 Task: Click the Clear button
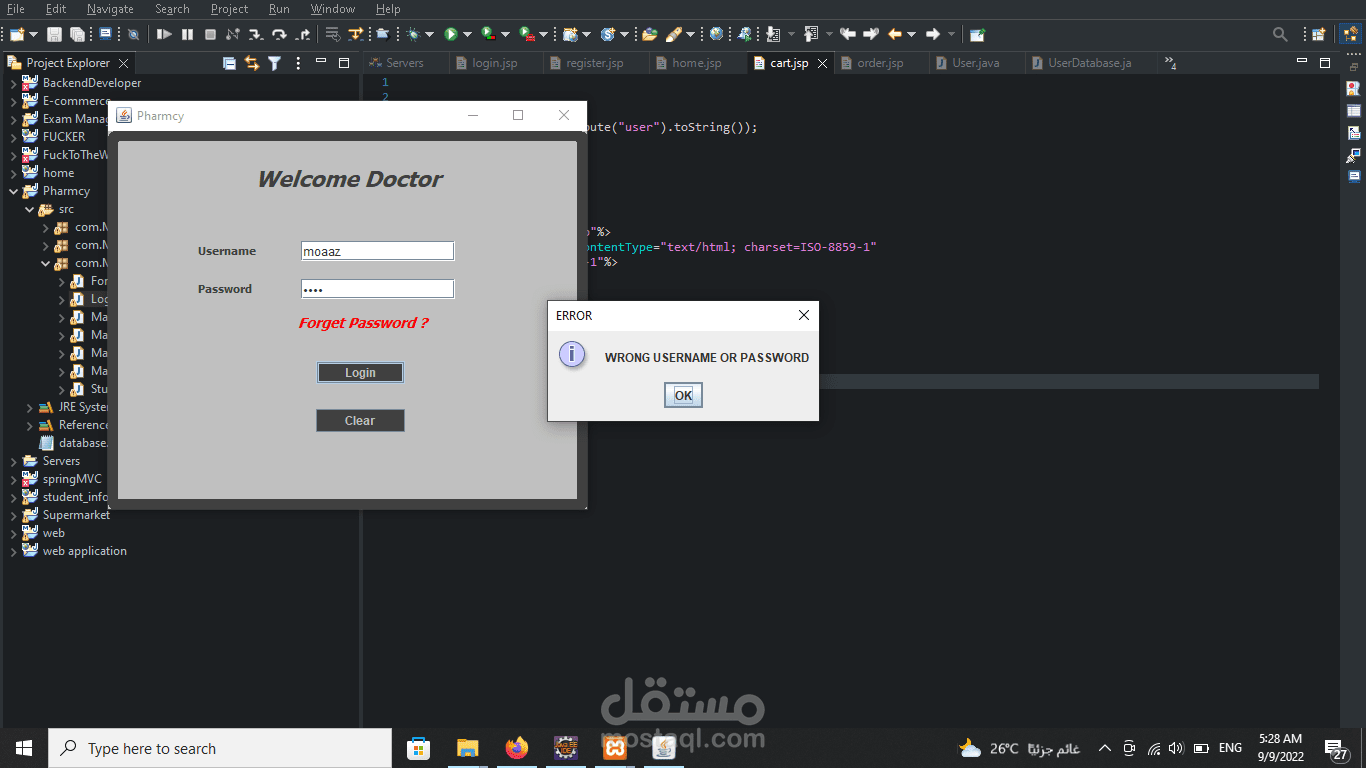[x=360, y=421]
